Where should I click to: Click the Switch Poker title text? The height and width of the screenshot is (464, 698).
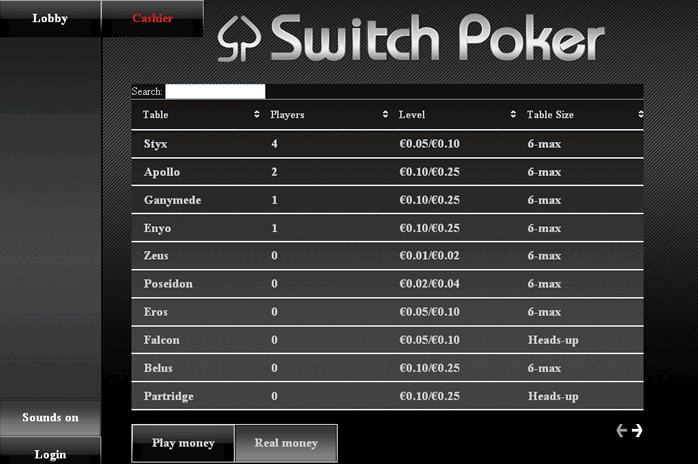click(437, 37)
